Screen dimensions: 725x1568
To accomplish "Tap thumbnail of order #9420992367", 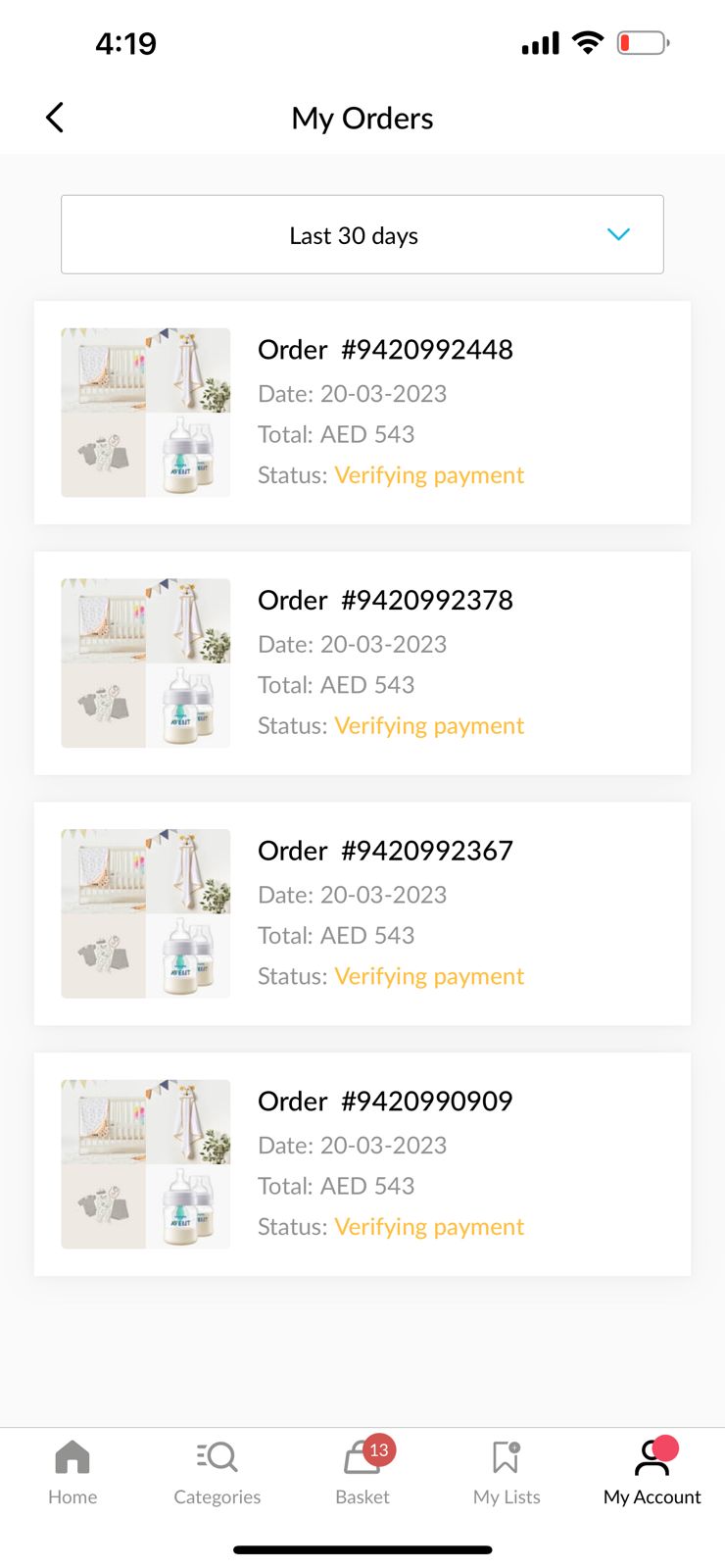I will pyautogui.click(x=146, y=914).
